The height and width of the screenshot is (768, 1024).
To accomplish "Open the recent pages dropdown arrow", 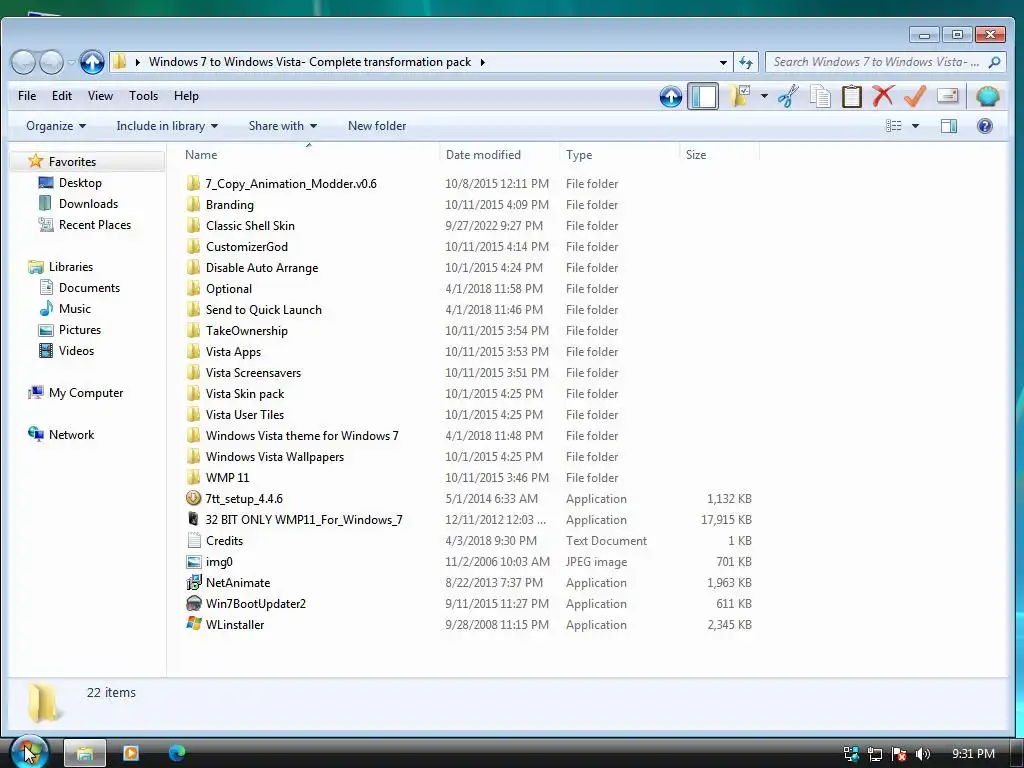I will tap(71, 63).
